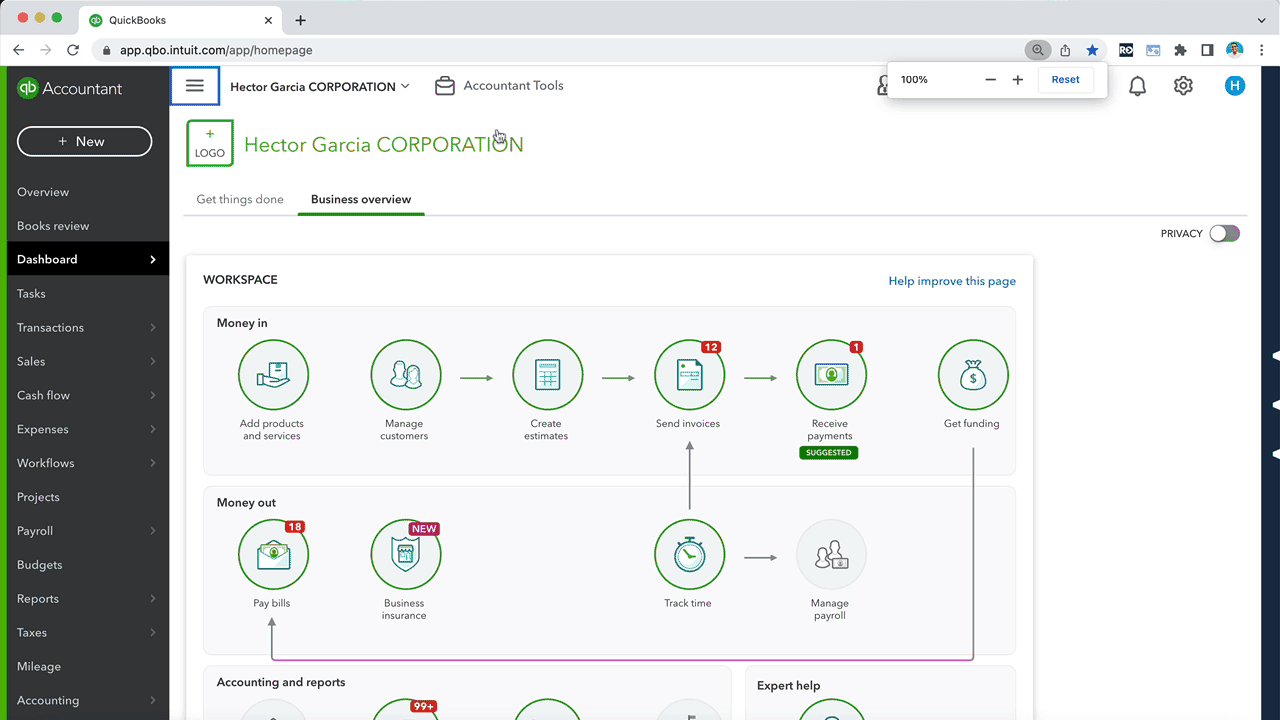The height and width of the screenshot is (720, 1280).
Task: Open the H user profile avatar
Action: point(1235,86)
